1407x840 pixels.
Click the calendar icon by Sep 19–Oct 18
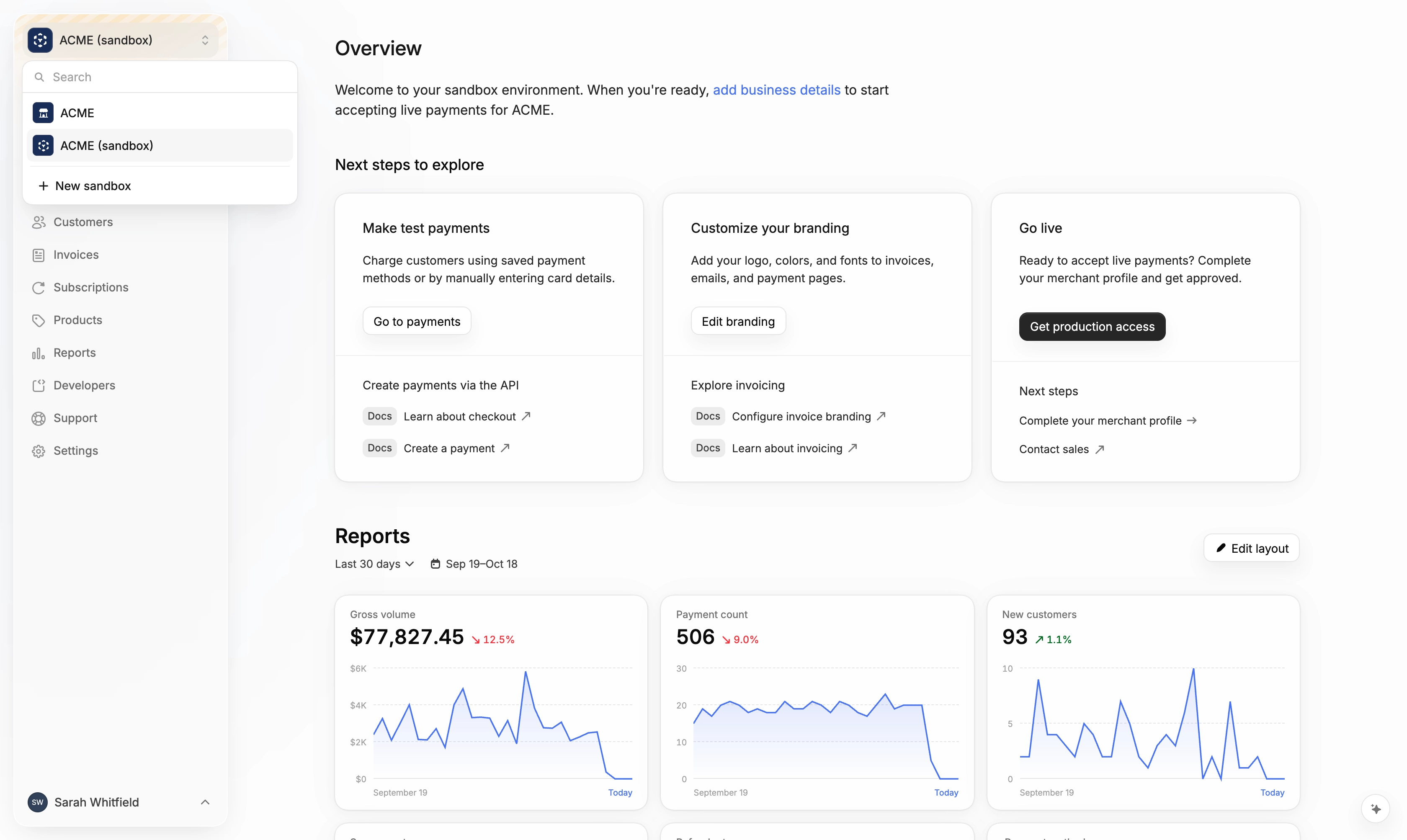pos(435,564)
